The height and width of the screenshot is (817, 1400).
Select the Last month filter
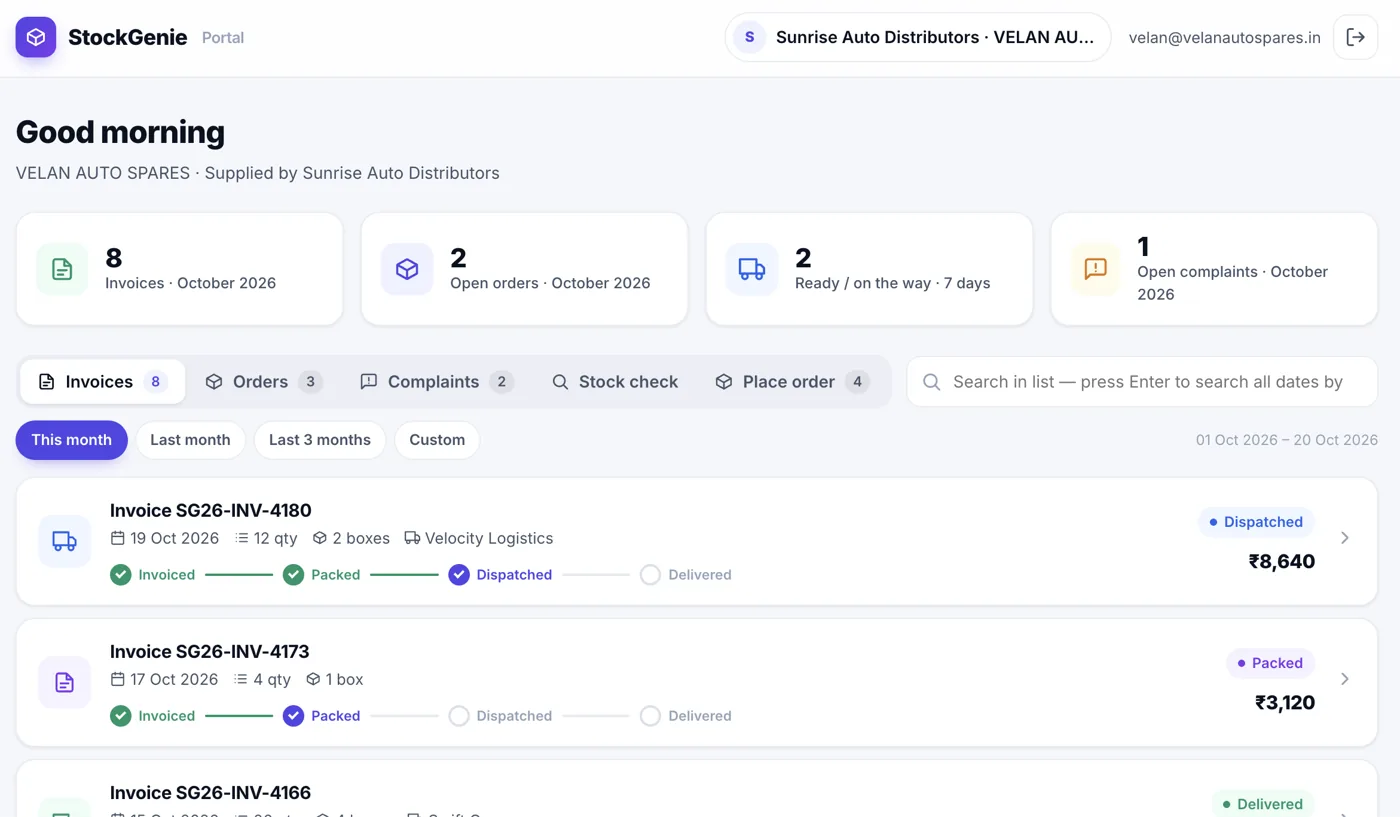[x=190, y=440]
